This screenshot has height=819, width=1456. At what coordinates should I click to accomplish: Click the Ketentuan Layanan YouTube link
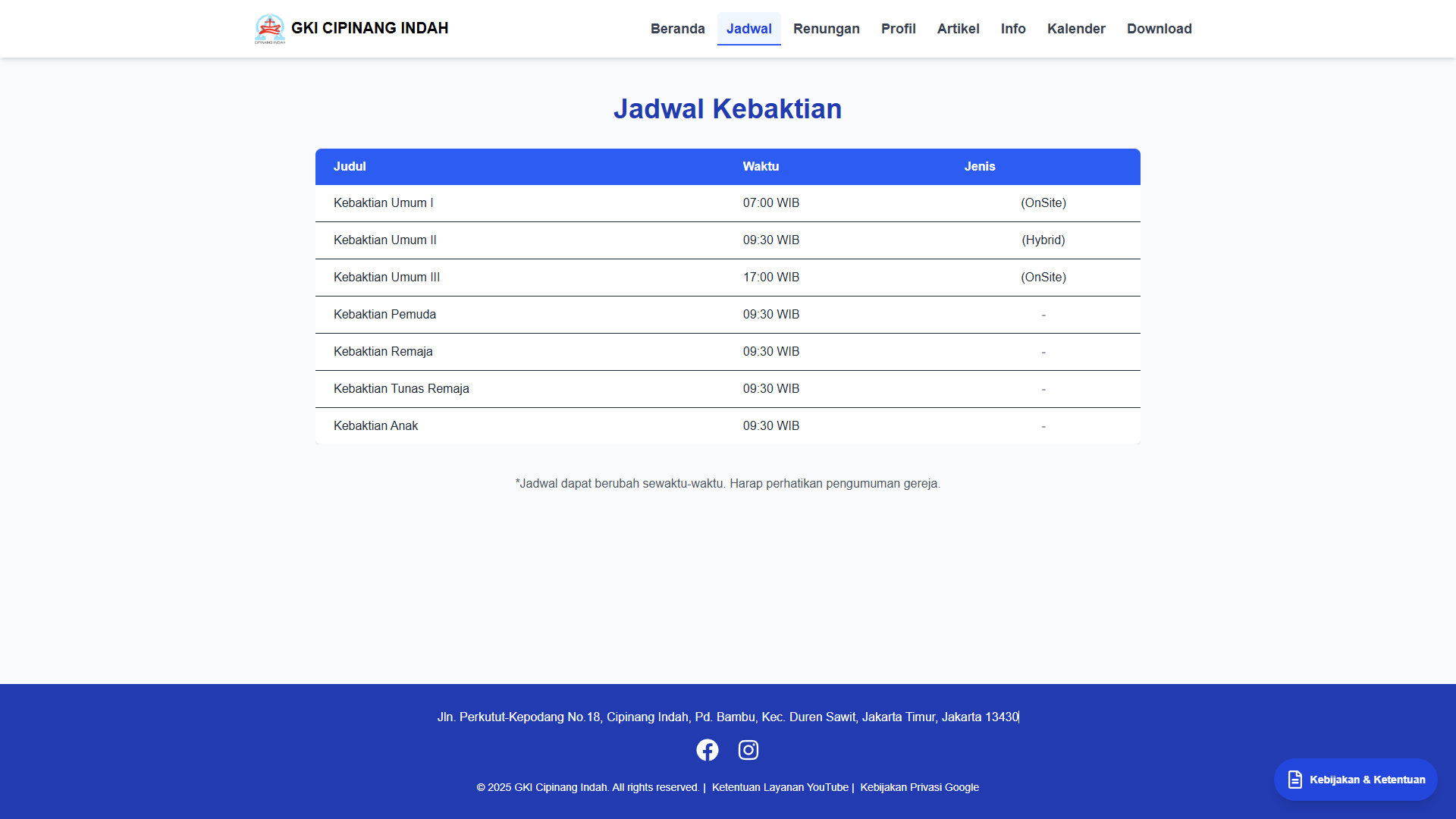780,787
